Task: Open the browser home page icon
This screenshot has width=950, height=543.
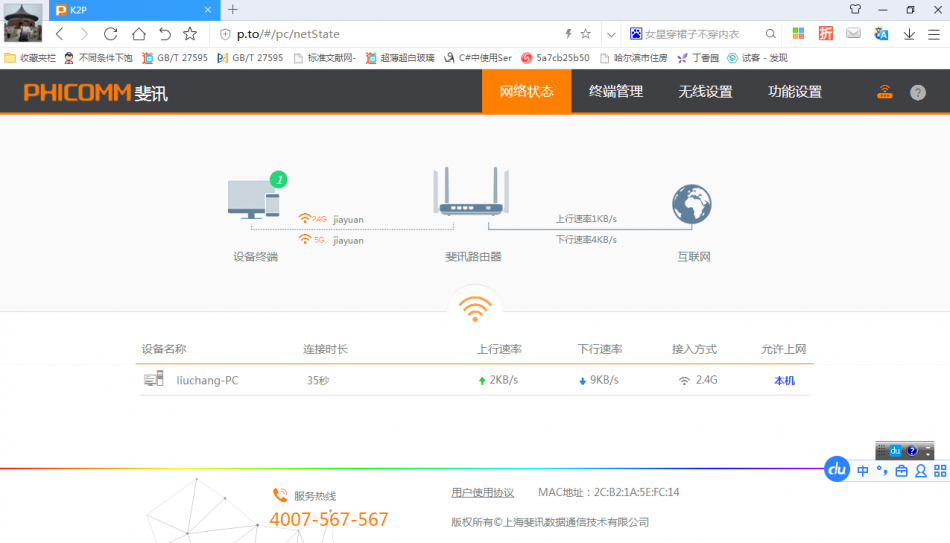Action: [x=139, y=34]
